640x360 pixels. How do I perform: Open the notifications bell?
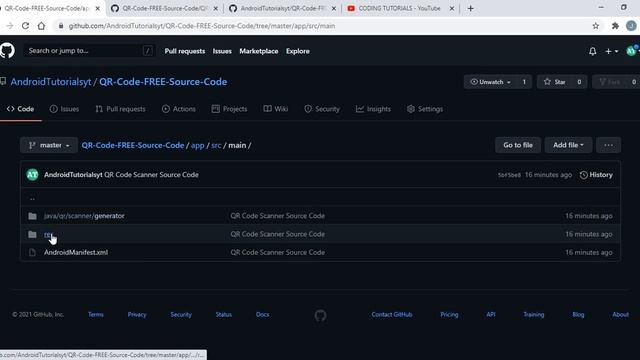[x=592, y=51]
